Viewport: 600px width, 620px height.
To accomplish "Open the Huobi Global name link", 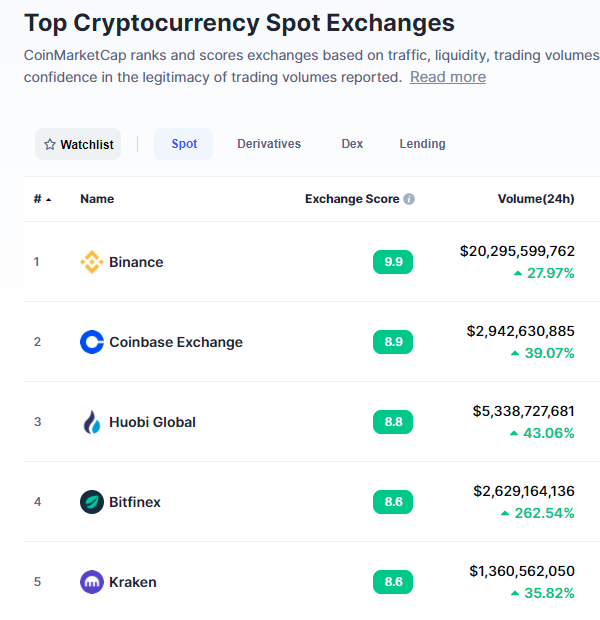I will pyautogui.click(x=152, y=422).
